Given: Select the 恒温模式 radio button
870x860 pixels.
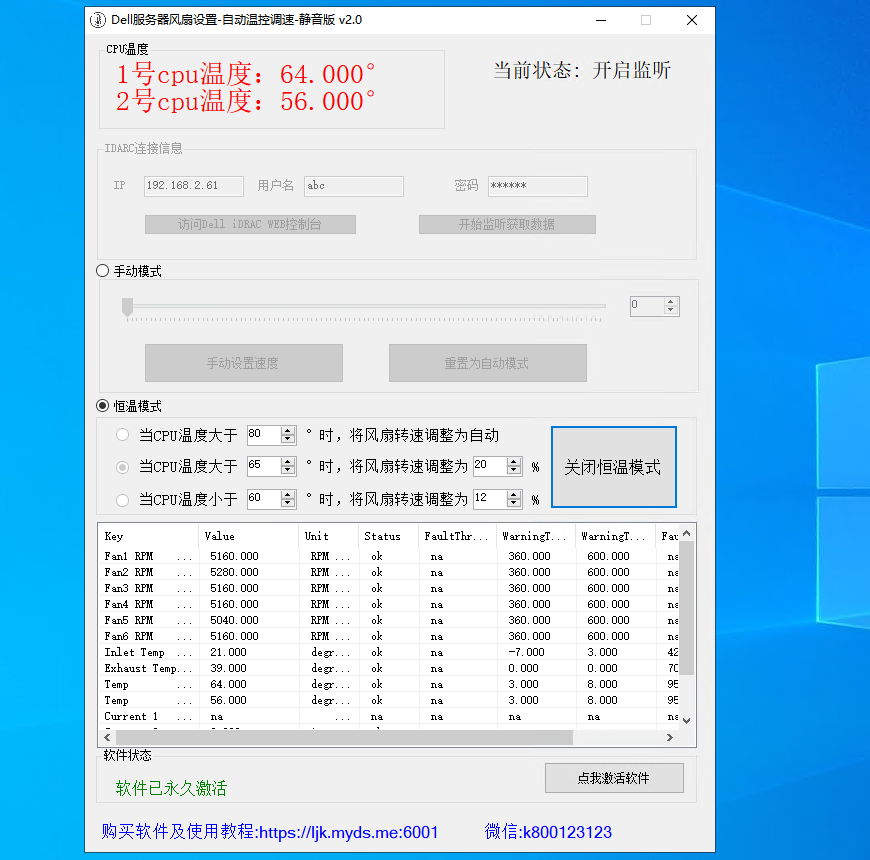Looking at the screenshot, I should coord(103,406).
